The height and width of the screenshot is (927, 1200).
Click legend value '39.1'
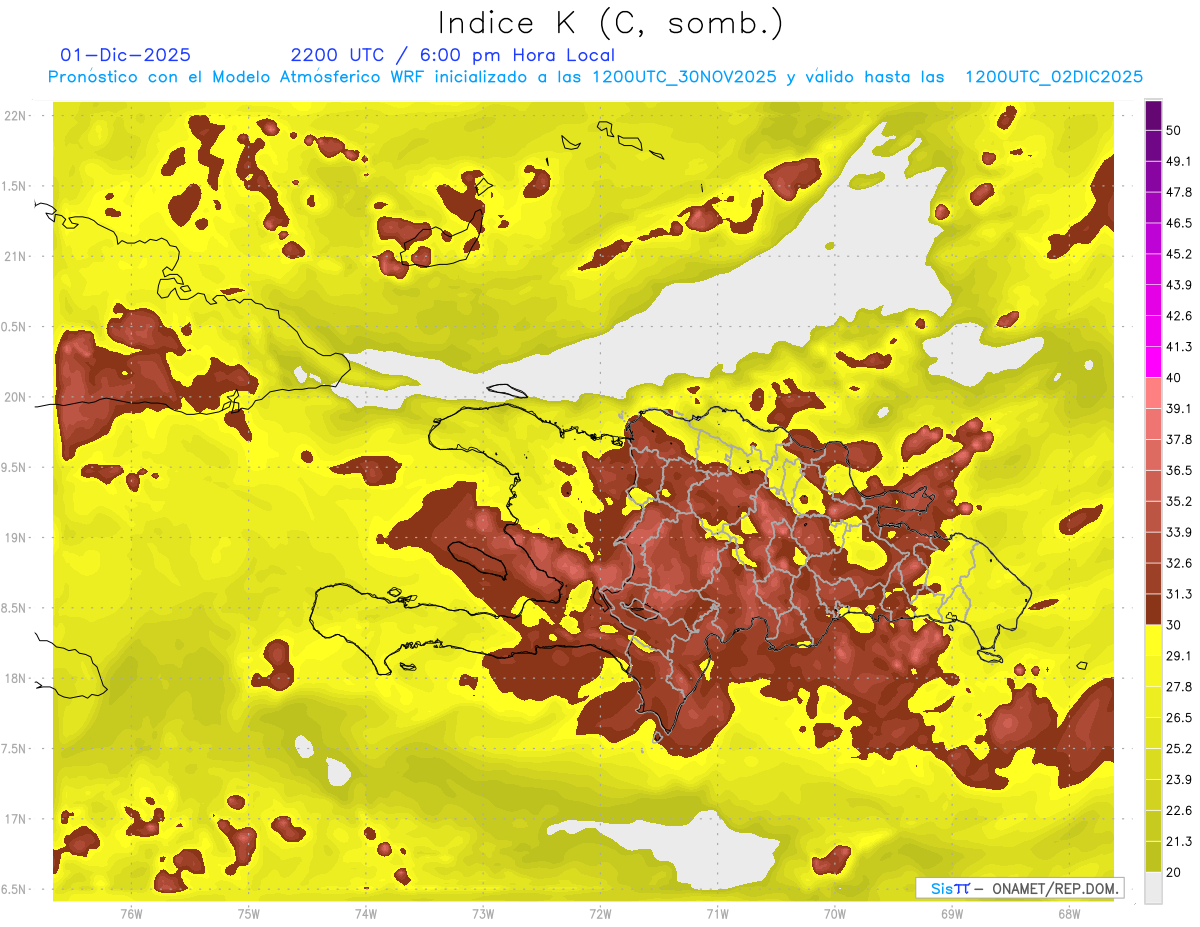pos(1178,408)
